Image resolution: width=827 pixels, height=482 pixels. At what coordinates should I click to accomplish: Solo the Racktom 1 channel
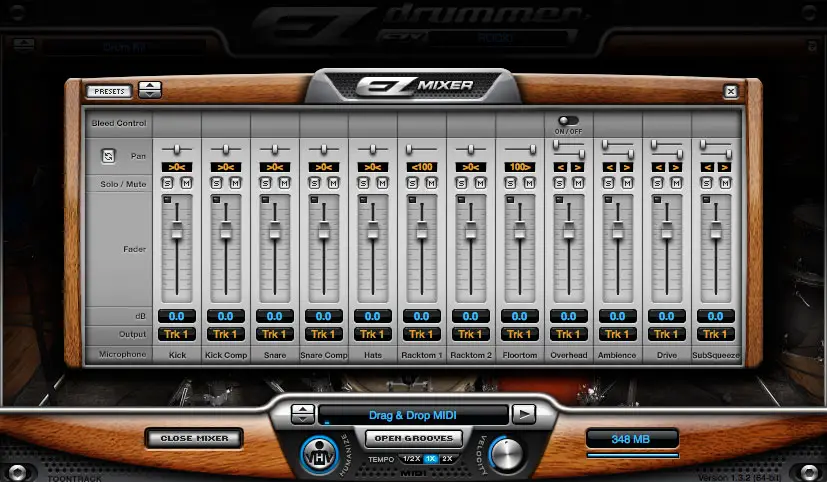point(413,183)
